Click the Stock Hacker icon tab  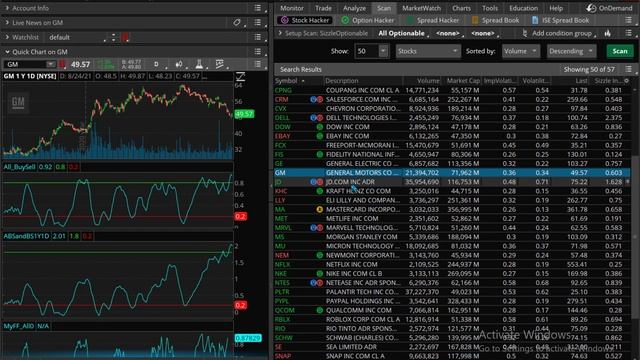(x=305, y=20)
